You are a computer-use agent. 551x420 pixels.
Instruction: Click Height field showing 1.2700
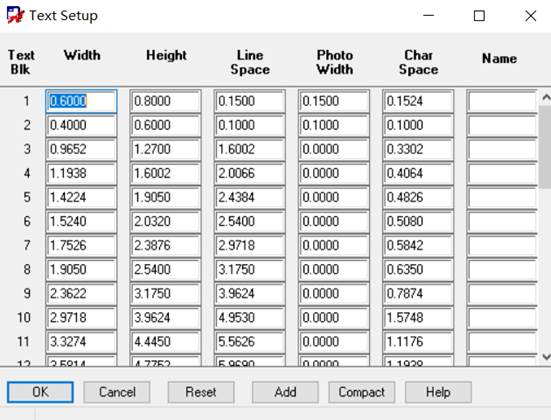pyautogui.click(x=166, y=149)
